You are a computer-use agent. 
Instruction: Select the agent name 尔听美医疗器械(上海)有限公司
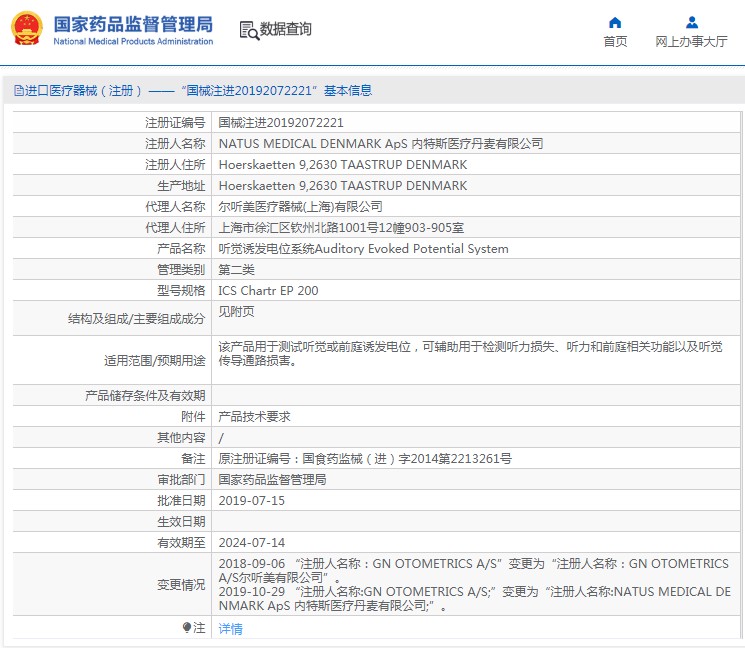tap(300, 207)
